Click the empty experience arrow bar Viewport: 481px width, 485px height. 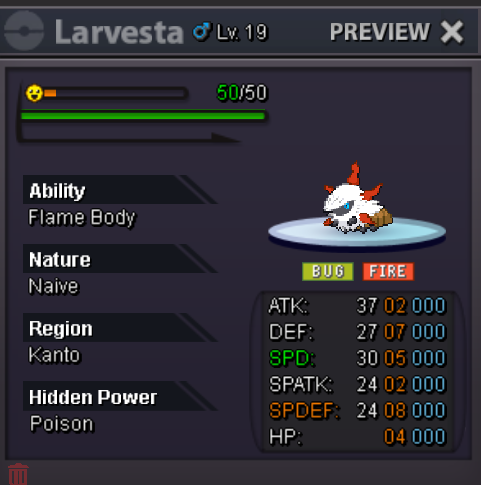[x=130, y=136]
